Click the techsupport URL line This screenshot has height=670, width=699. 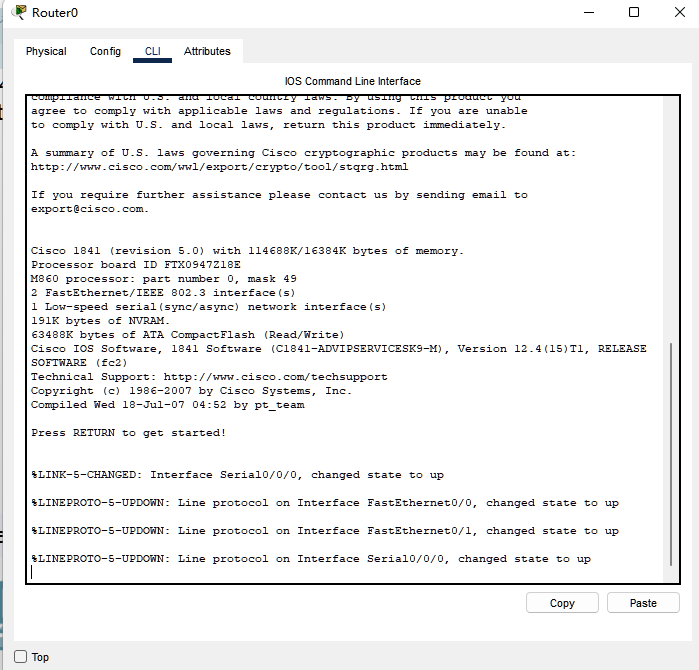[209, 377]
